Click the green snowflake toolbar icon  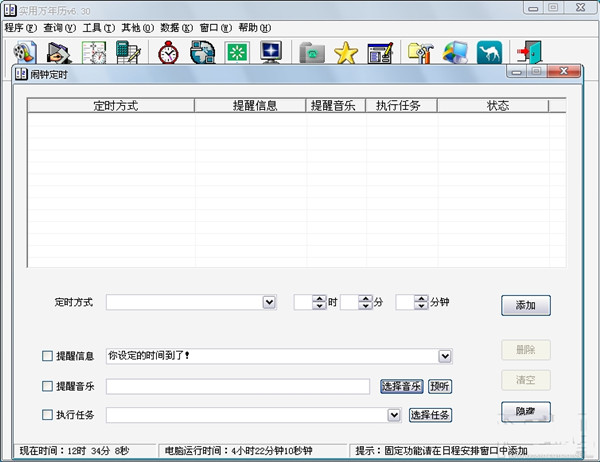point(237,52)
